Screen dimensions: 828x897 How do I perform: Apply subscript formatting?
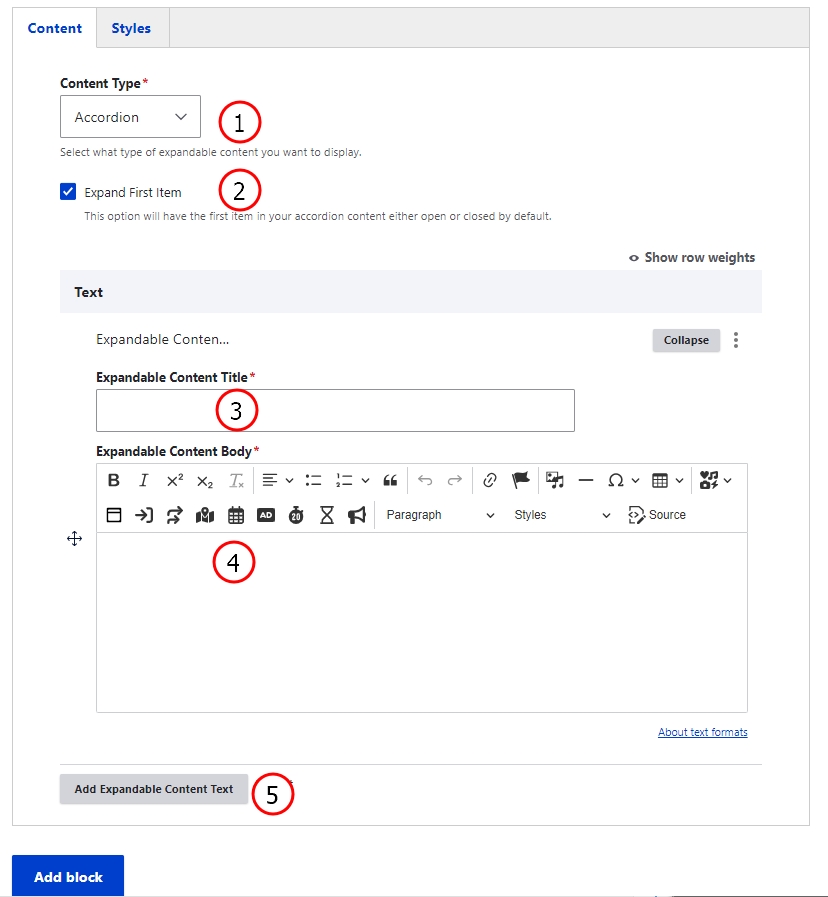click(205, 482)
